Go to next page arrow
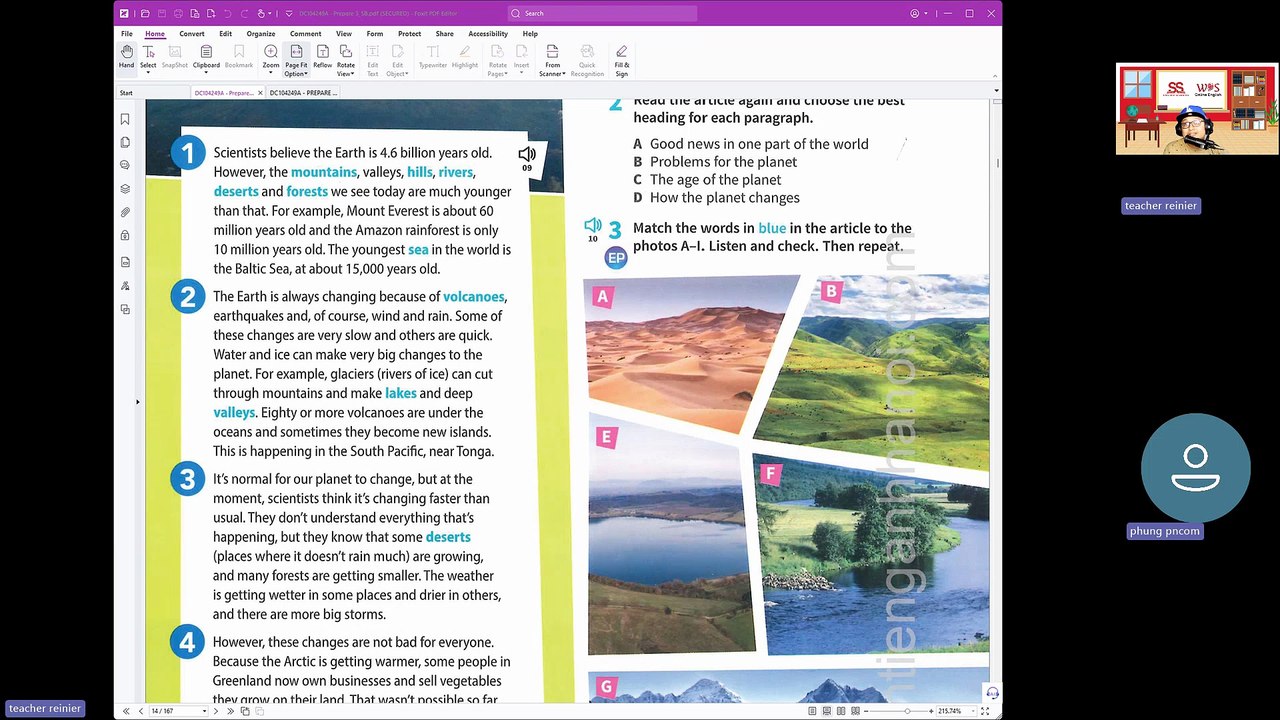This screenshot has height=720, width=1280. click(218, 711)
